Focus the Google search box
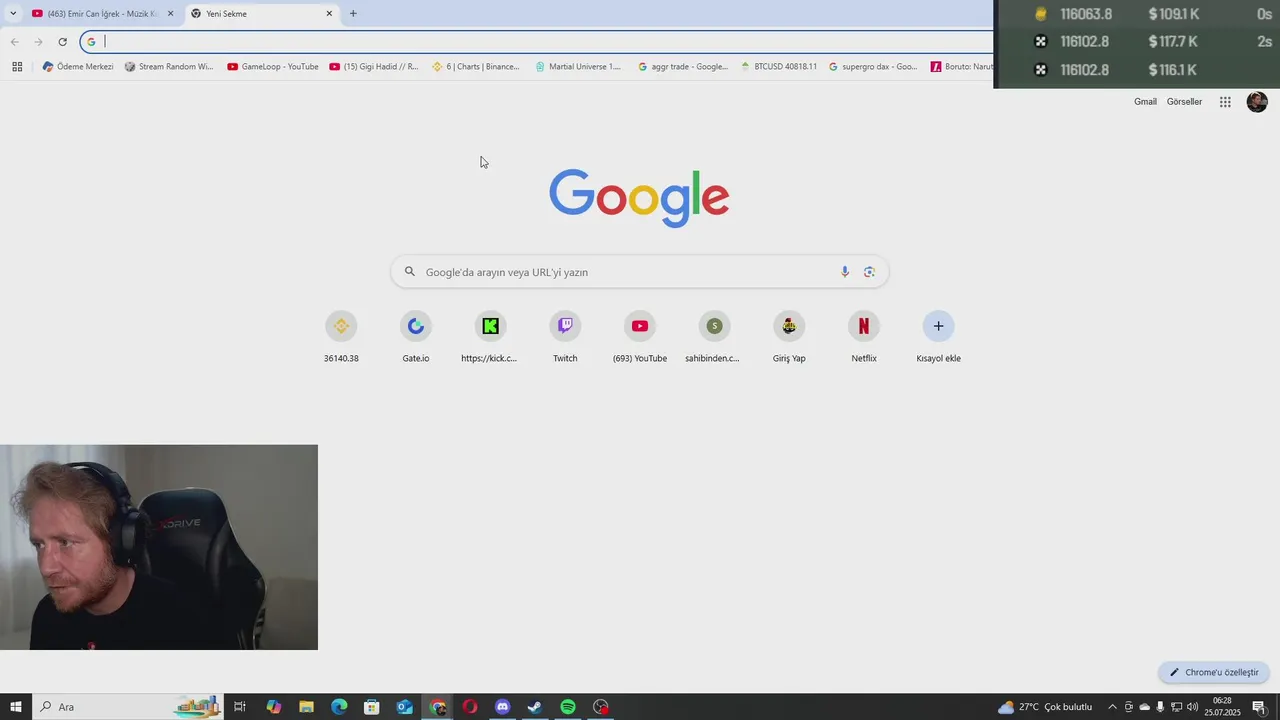Image resolution: width=1280 pixels, height=720 pixels. 640,272
